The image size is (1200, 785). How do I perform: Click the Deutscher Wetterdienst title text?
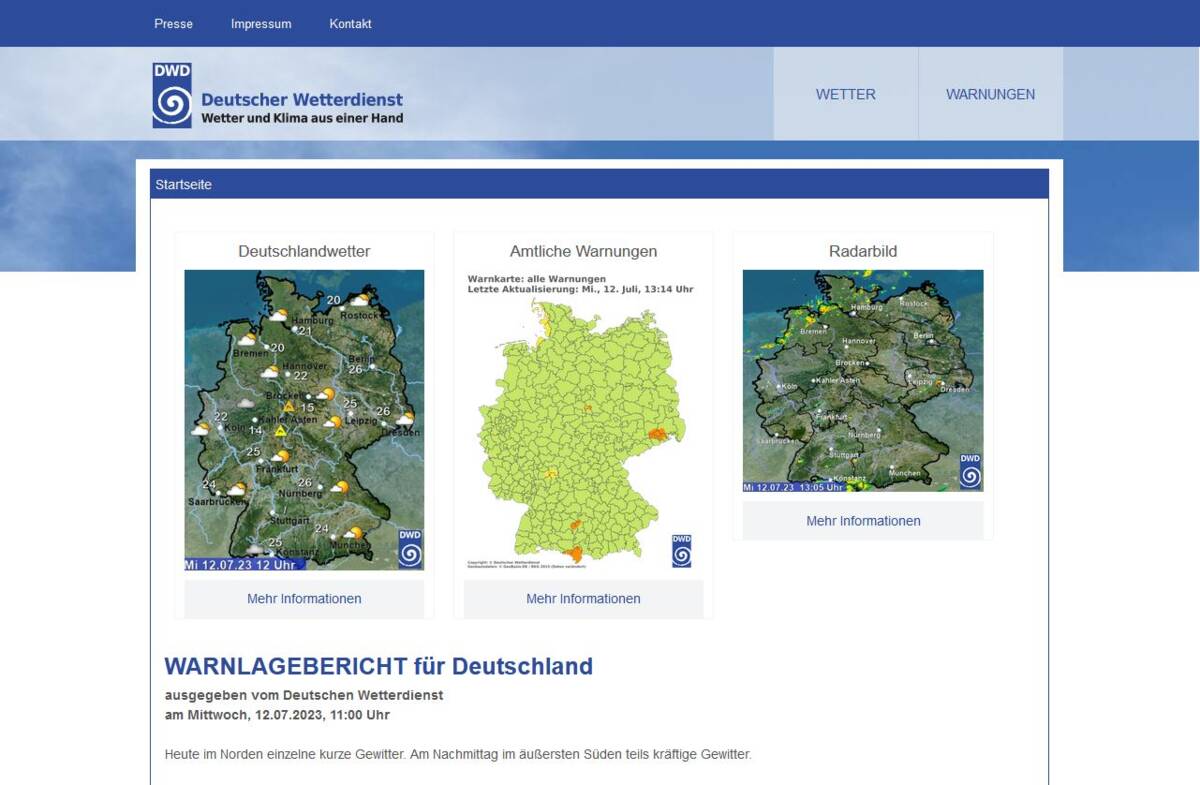(x=302, y=99)
